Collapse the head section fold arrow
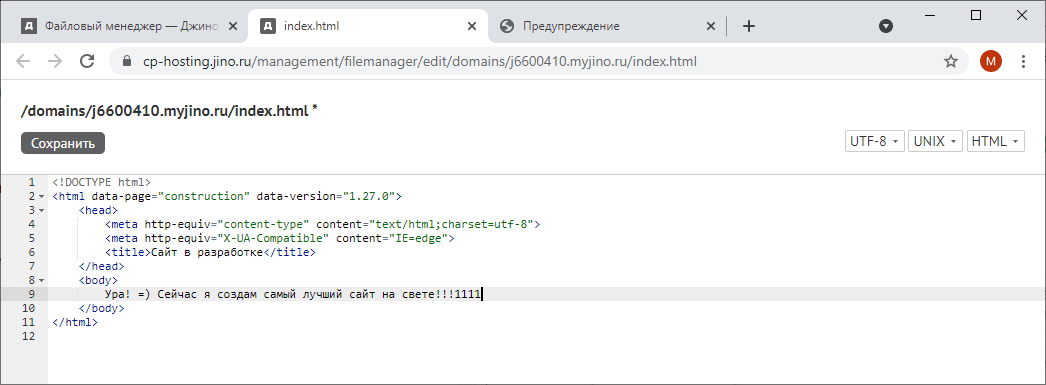 click(x=42, y=210)
